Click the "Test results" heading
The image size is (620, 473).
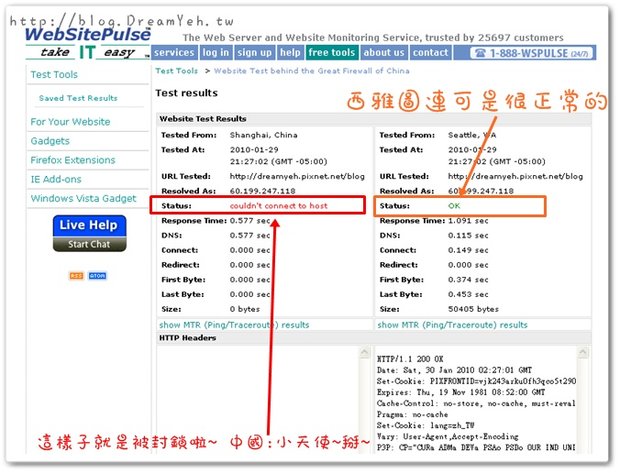tap(187, 93)
